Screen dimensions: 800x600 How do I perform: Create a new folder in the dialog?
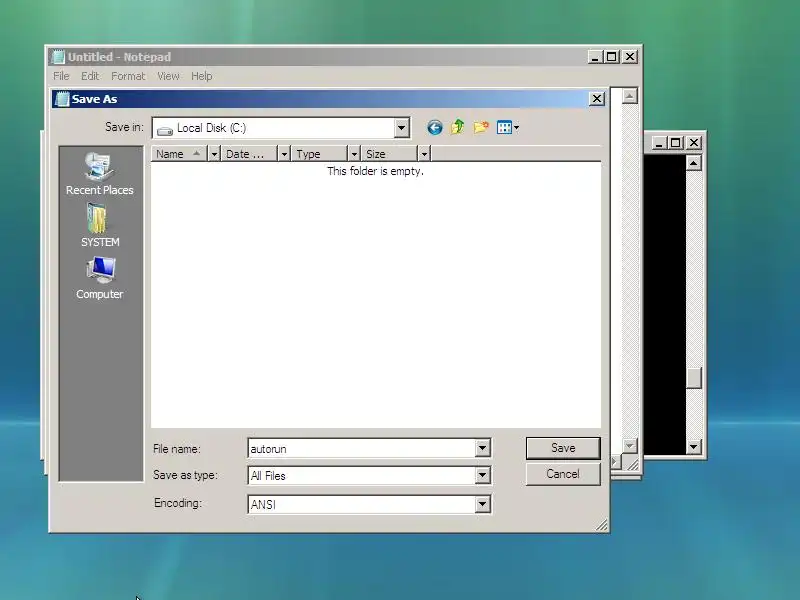pos(481,127)
